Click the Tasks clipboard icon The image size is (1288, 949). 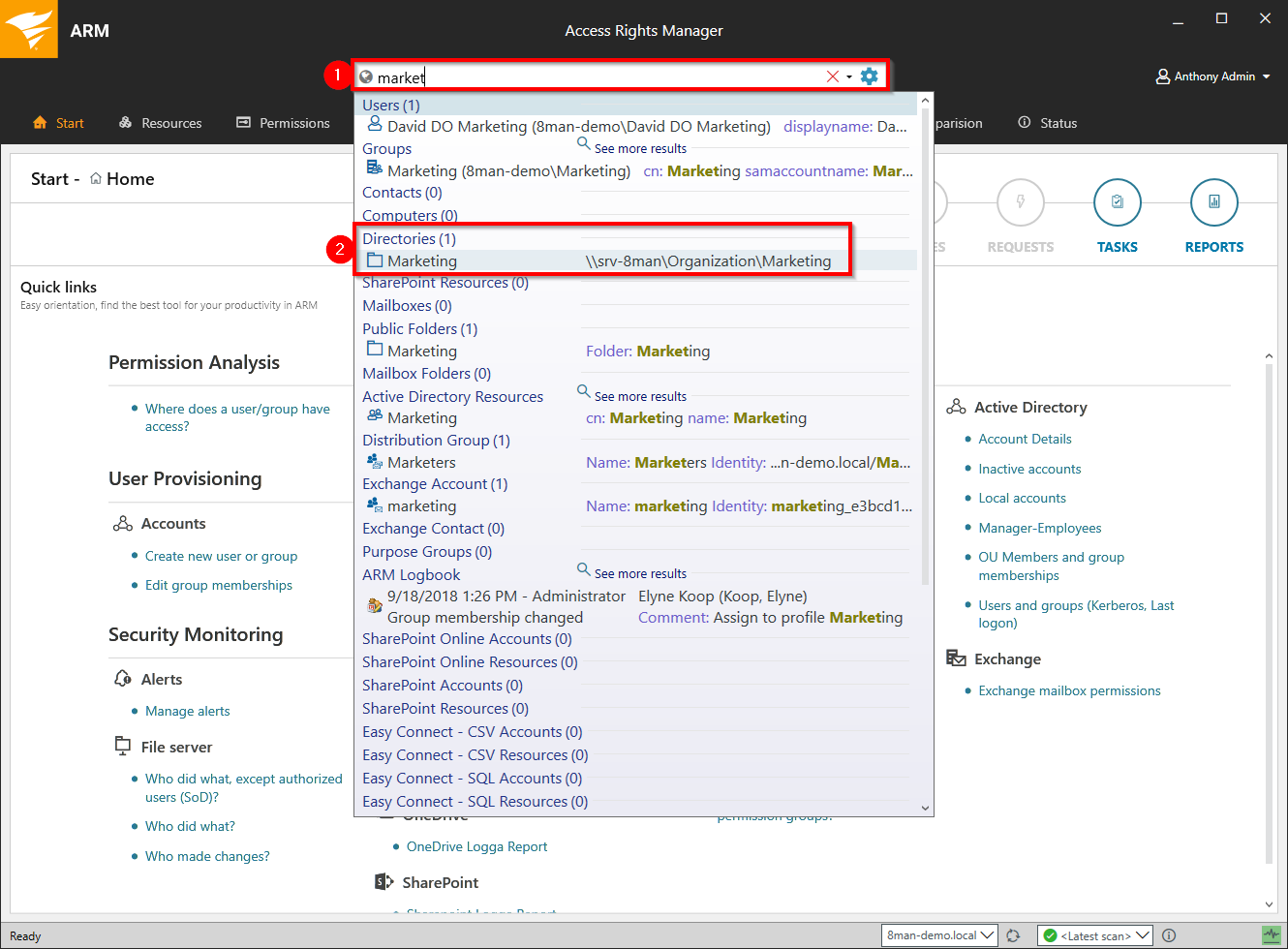click(x=1117, y=202)
